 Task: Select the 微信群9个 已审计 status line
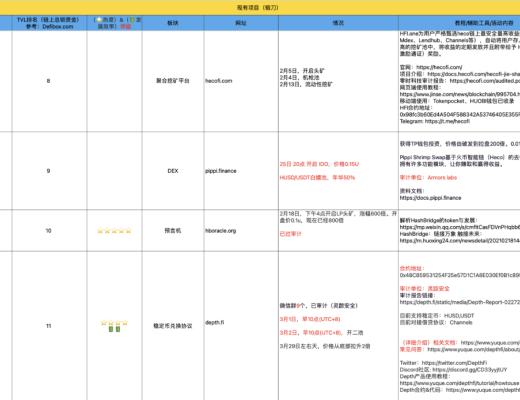[319, 305]
